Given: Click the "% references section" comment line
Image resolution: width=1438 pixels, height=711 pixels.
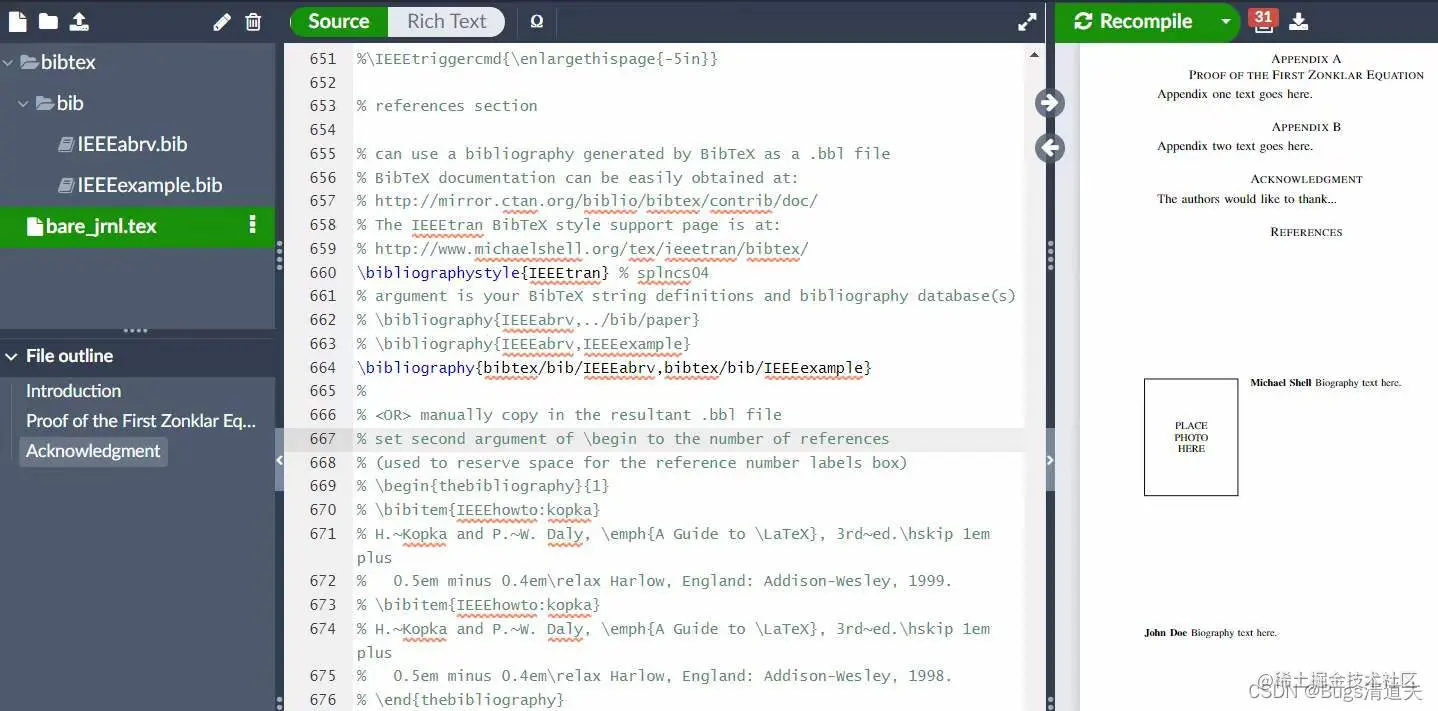Looking at the screenshot, I should [x=447, y=106].
